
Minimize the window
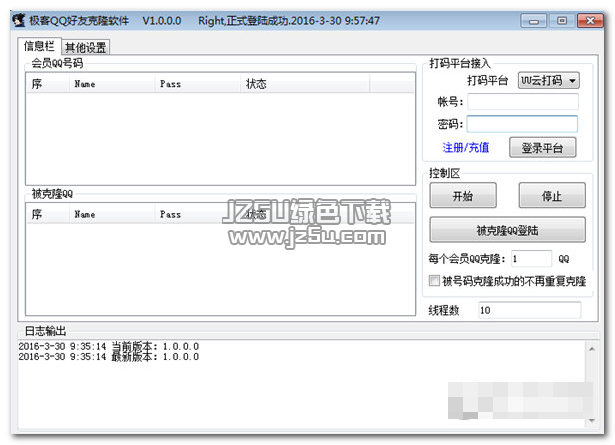533,20
